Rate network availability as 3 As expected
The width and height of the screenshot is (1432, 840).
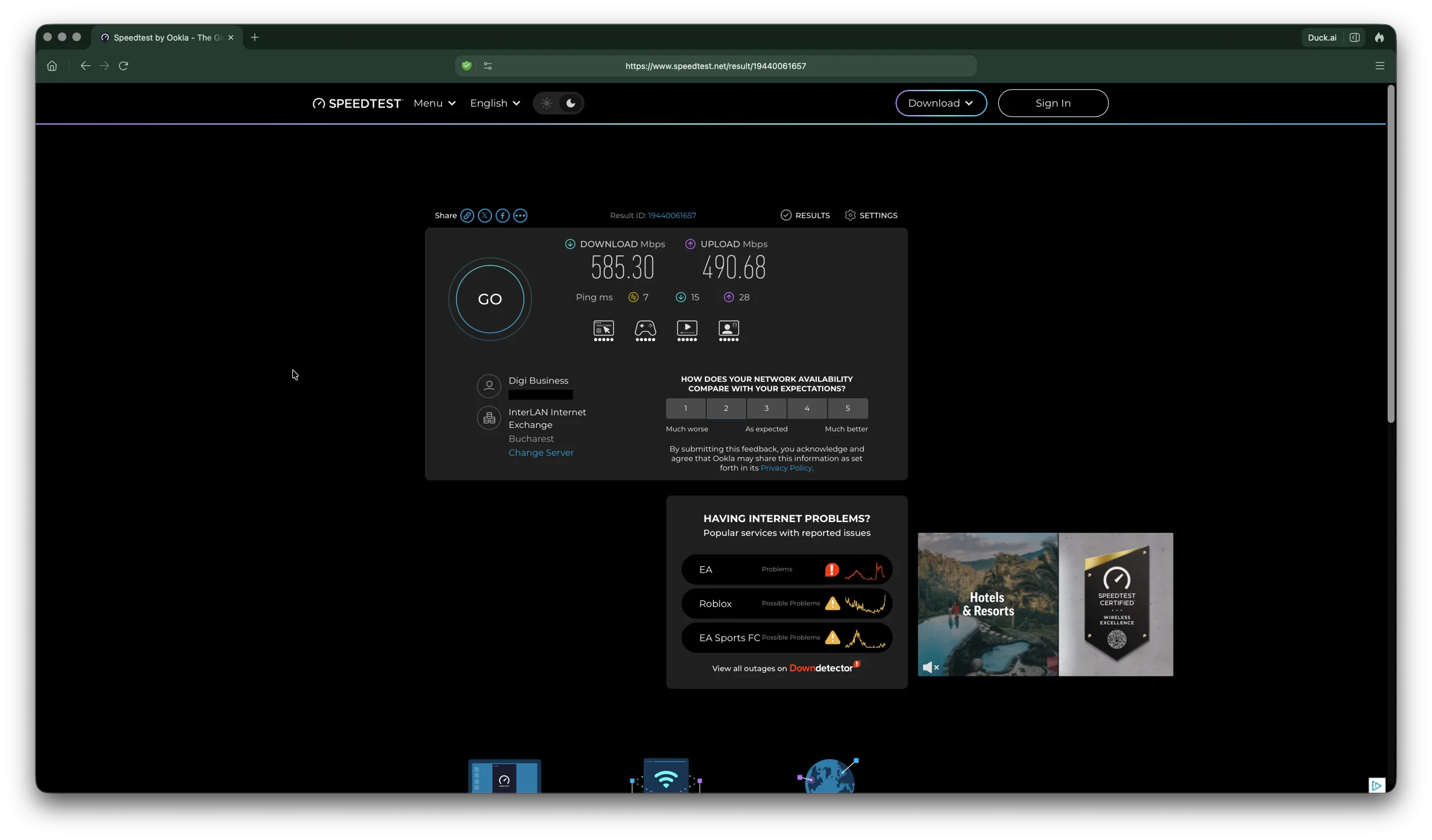[x=766, y=408]
